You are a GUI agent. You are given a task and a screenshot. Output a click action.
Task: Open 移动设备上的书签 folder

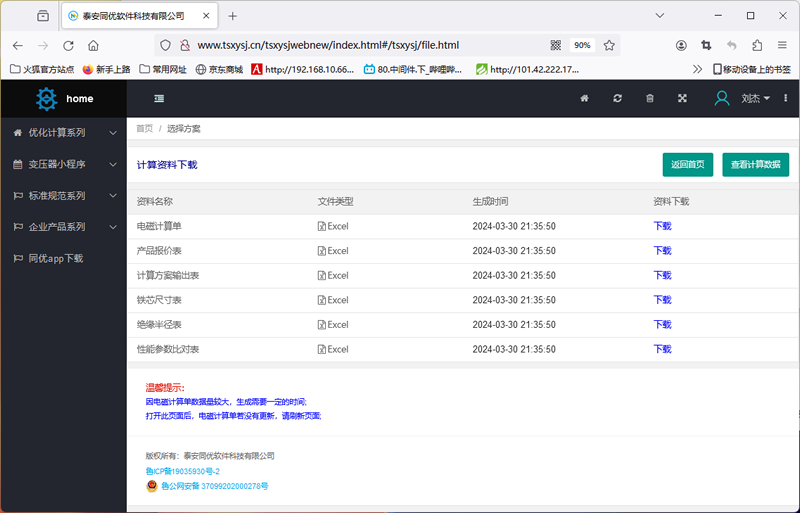click(752, 69)
